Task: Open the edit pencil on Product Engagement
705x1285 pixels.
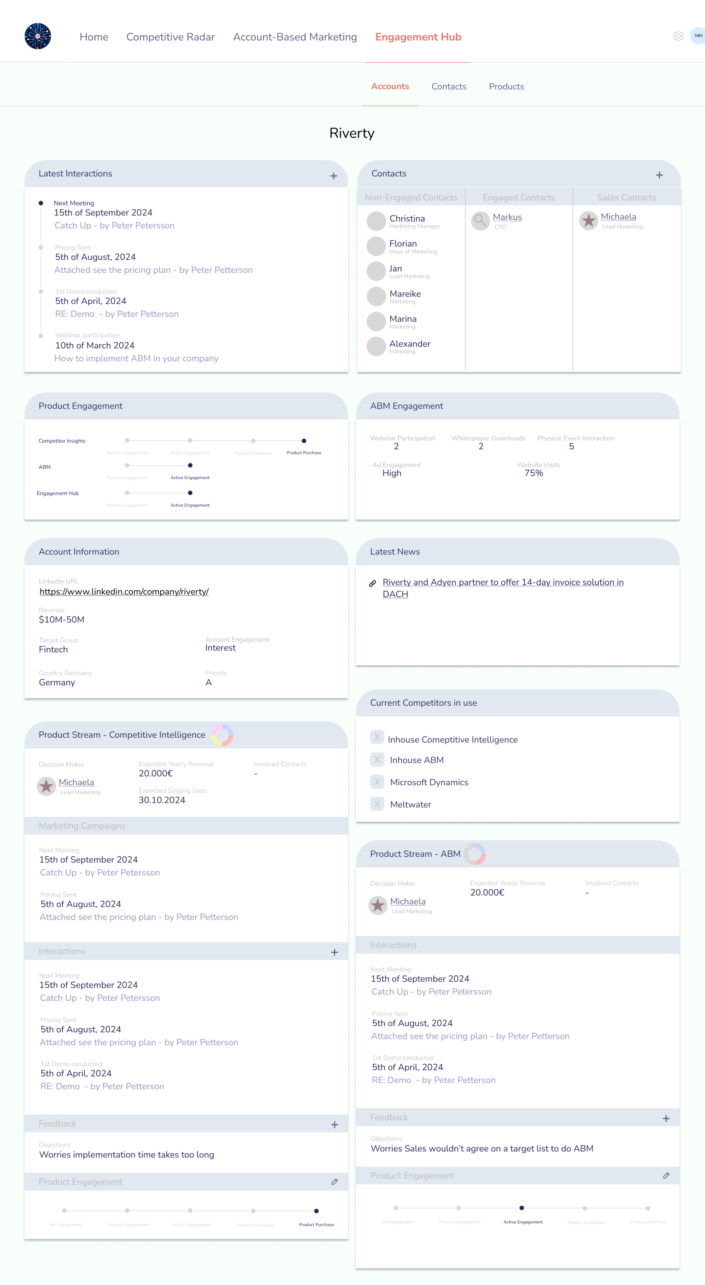Action: point(335,1181)
